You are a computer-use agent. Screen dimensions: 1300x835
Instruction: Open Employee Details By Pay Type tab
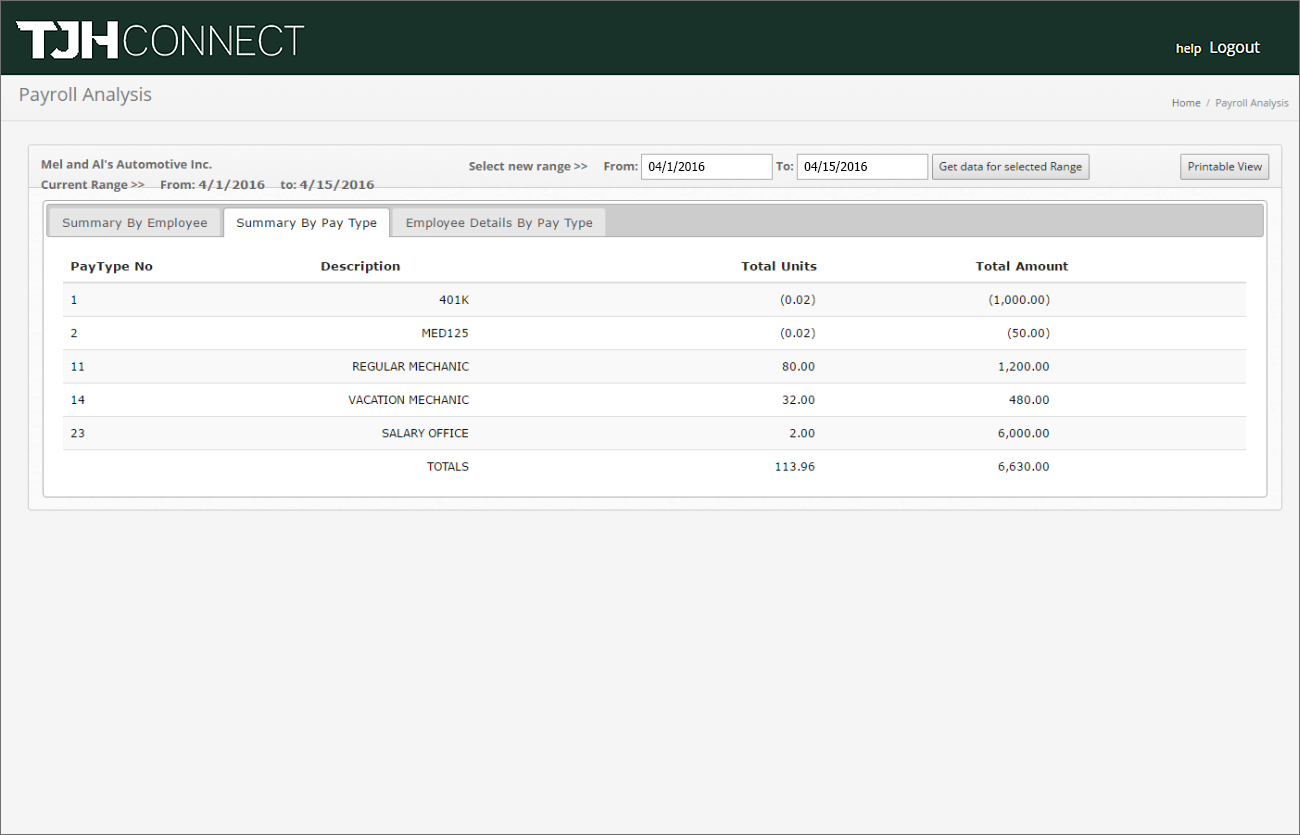499,223
